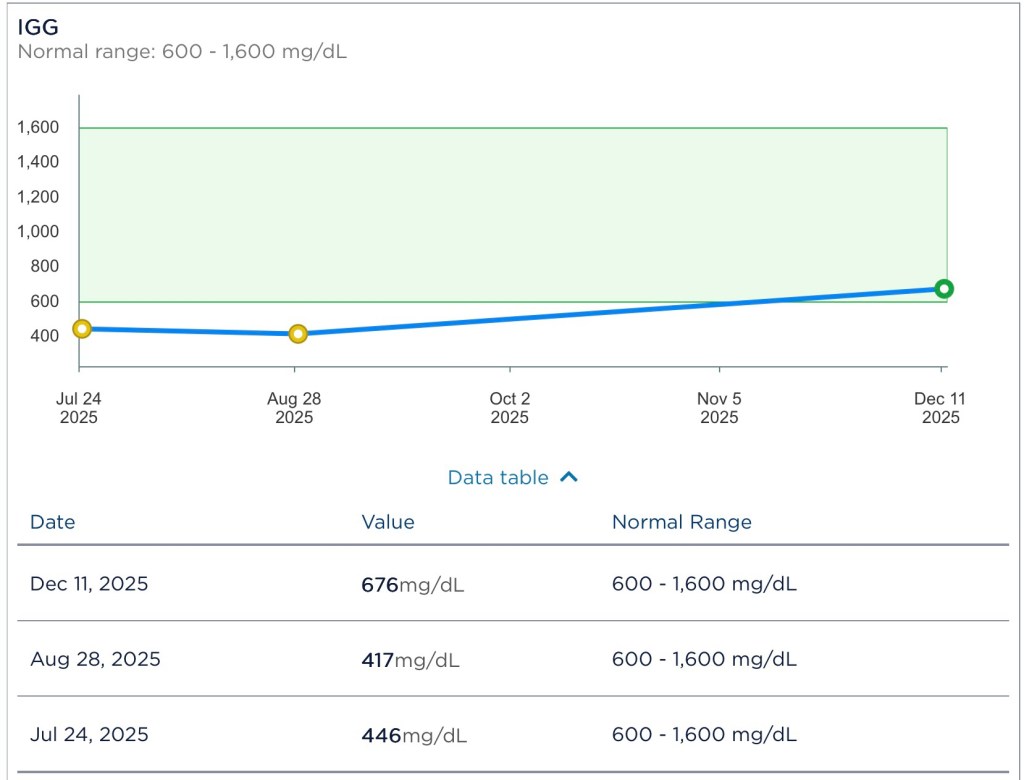This screenshot has width=1024, height=780.
Task: Click the Oct 2 2025 axis label
Action: click(510, 408)
